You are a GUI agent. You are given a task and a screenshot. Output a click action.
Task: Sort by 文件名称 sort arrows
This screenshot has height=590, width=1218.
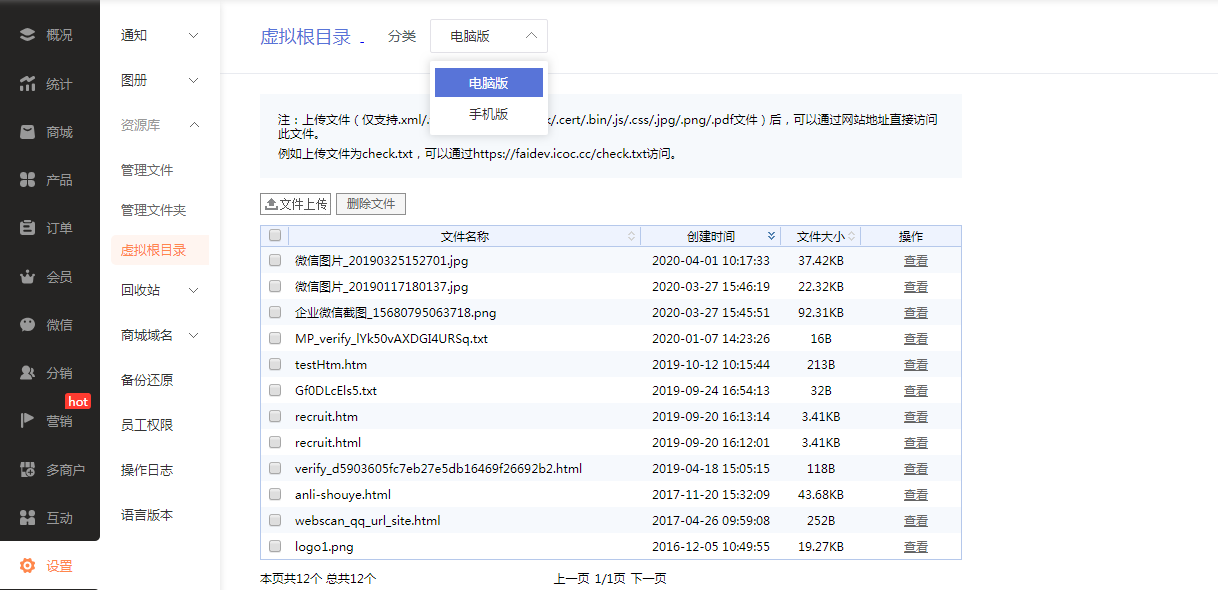click(x=631, y=236)
